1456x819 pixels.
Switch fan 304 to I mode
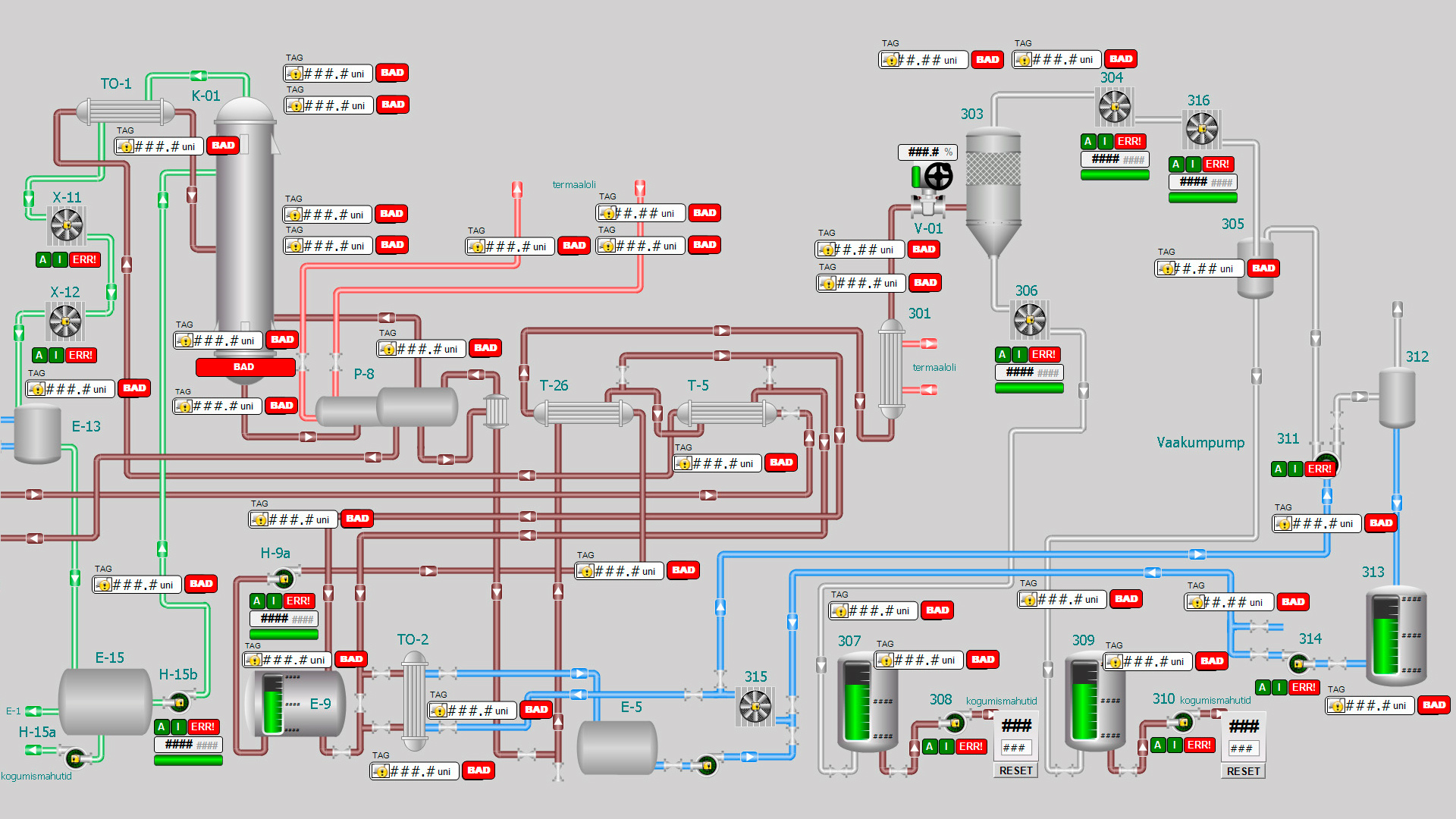(1106, 141)
